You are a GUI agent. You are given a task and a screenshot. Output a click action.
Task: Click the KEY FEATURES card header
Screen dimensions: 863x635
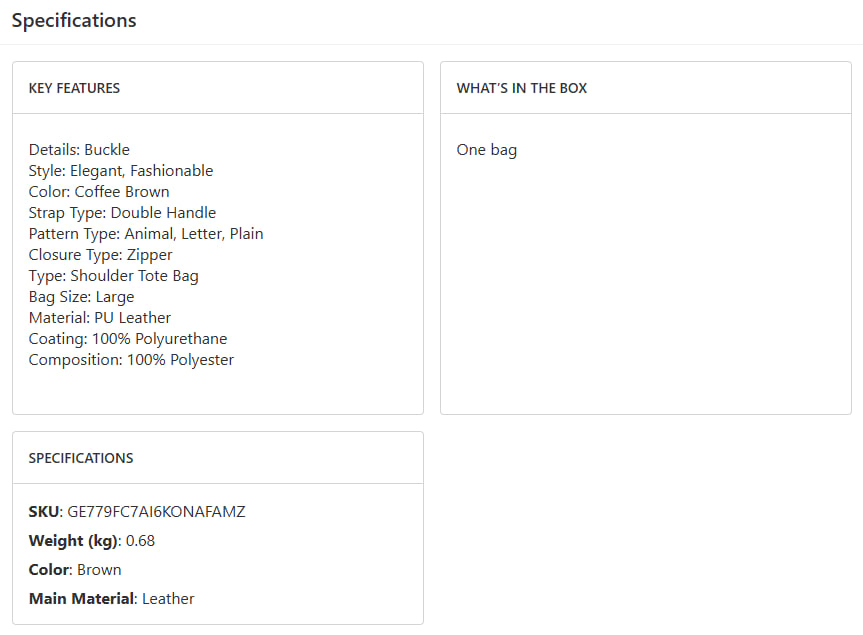(x=74, y=88)
